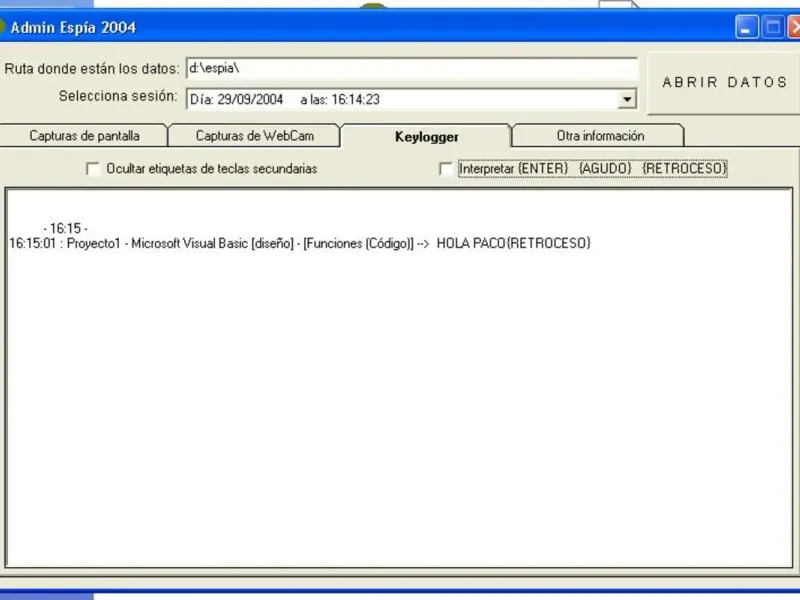Click the 'Ruta donde están los datos:' label
800x600 pixels.
(92, 69)
